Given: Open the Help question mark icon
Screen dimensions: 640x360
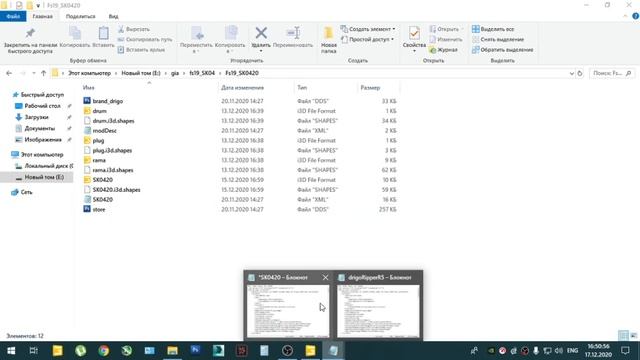Looking at the screenshot, I should tap(636, 16).
